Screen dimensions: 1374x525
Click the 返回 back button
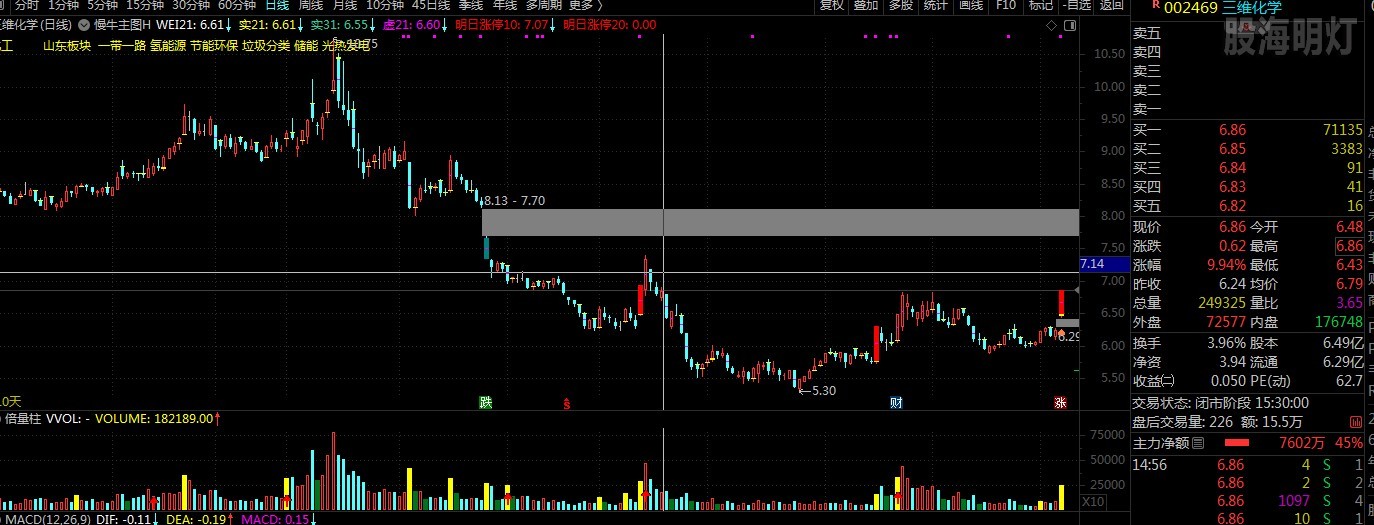coord(1111,5)
